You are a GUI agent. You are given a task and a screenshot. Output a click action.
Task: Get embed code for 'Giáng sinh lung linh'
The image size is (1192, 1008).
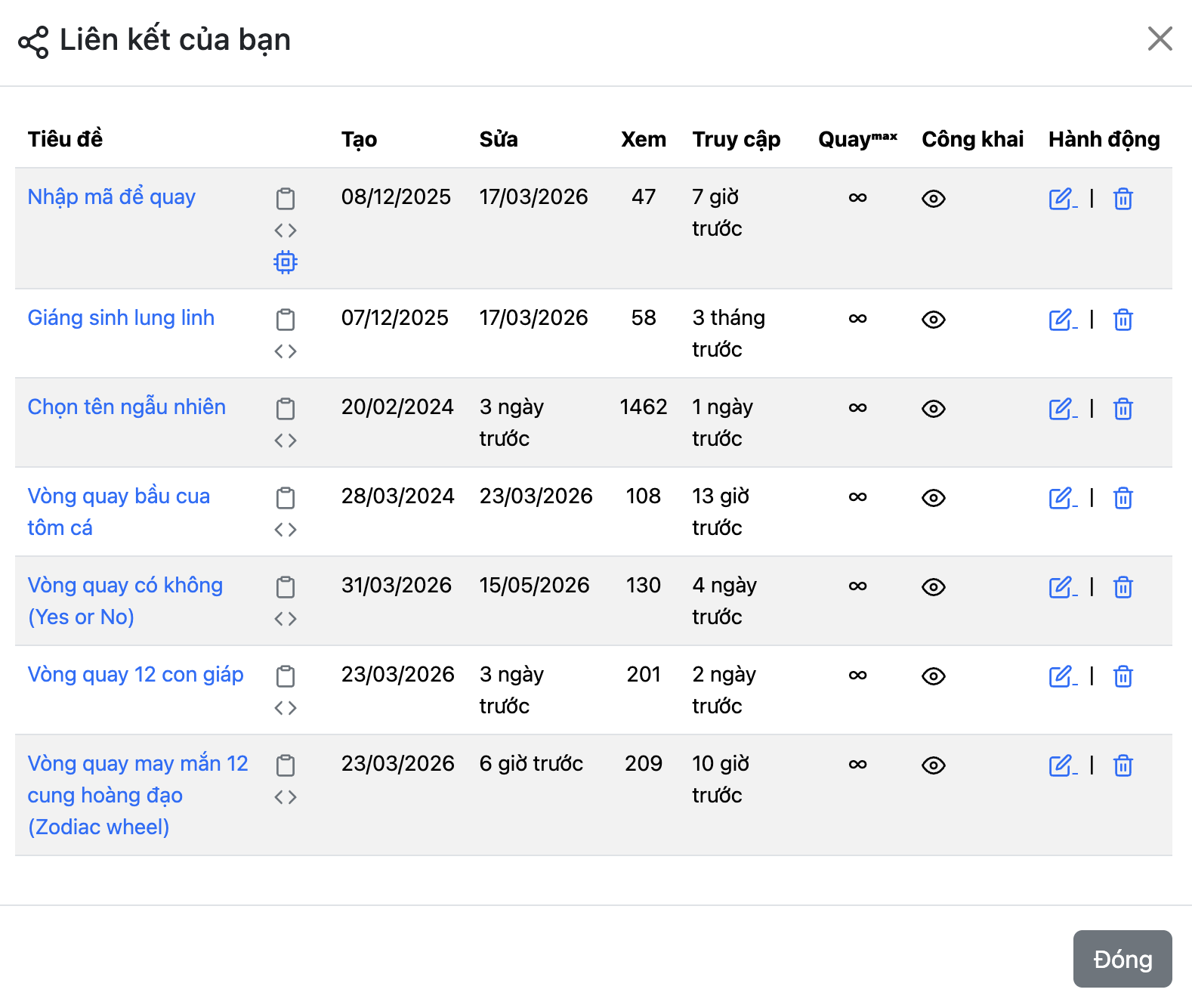click(286, 351)
